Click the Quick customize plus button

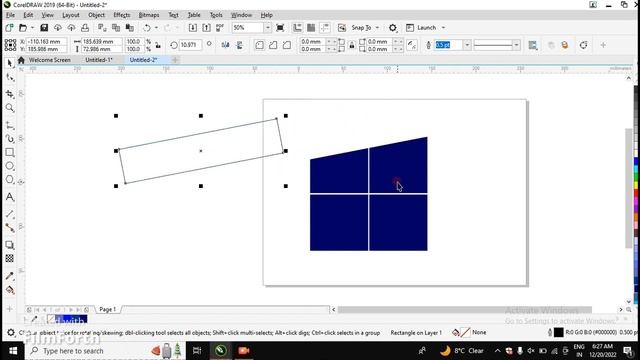tap(603, 45)
